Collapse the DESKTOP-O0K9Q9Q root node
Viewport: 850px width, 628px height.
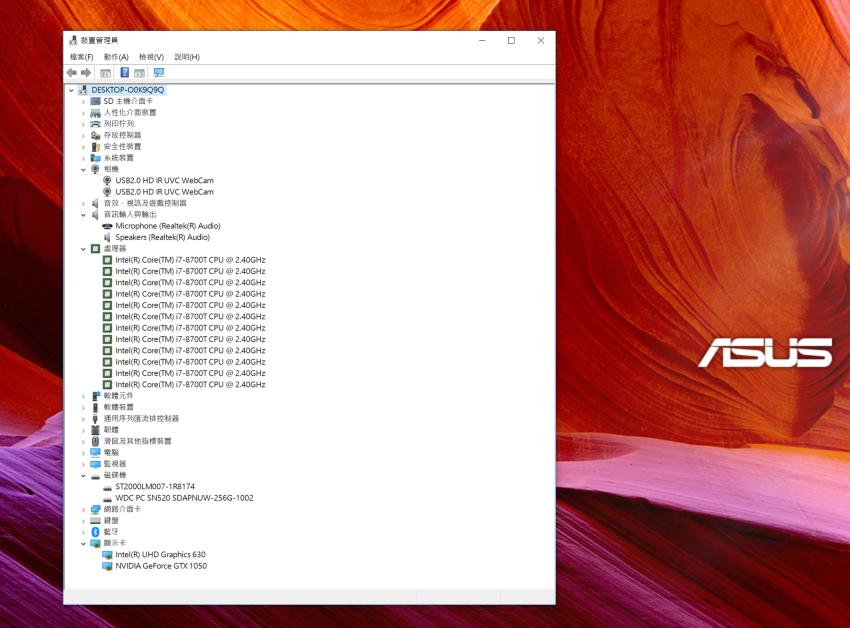72,90
